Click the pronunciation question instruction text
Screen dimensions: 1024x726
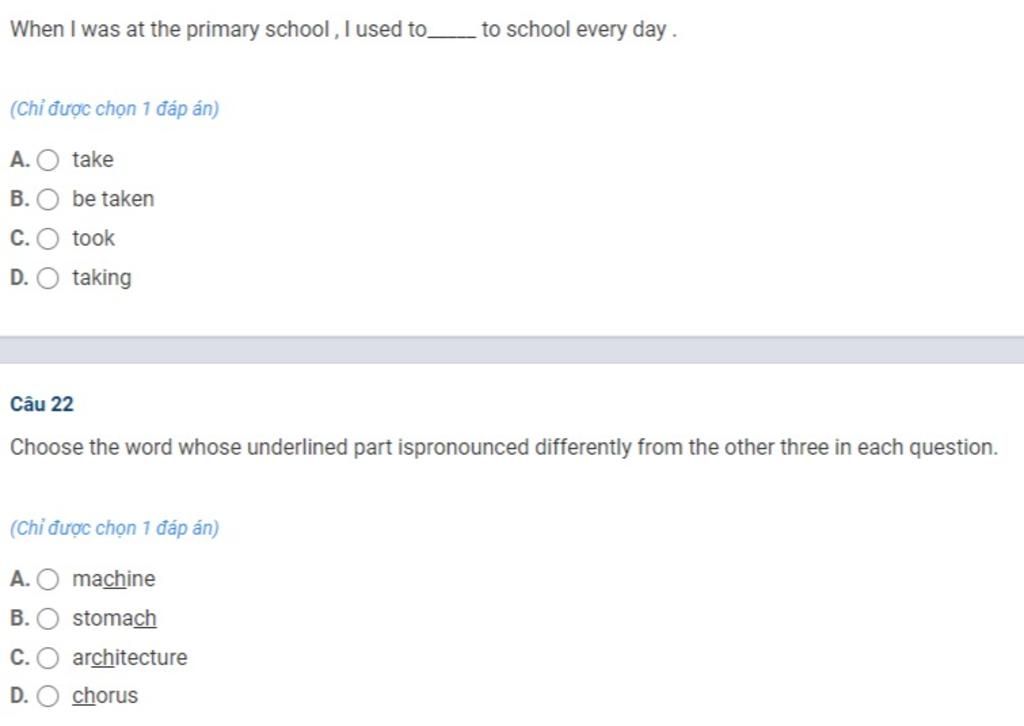pos(504,447)
